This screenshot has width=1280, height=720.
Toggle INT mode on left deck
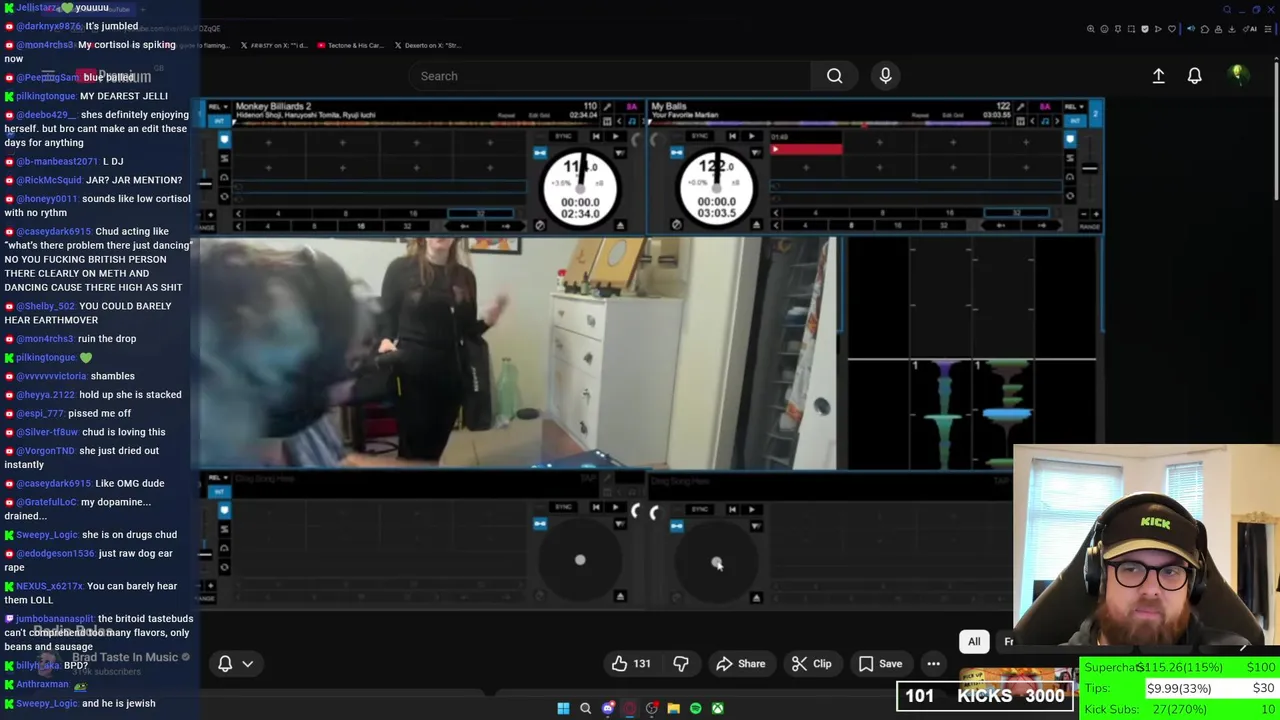219,121
